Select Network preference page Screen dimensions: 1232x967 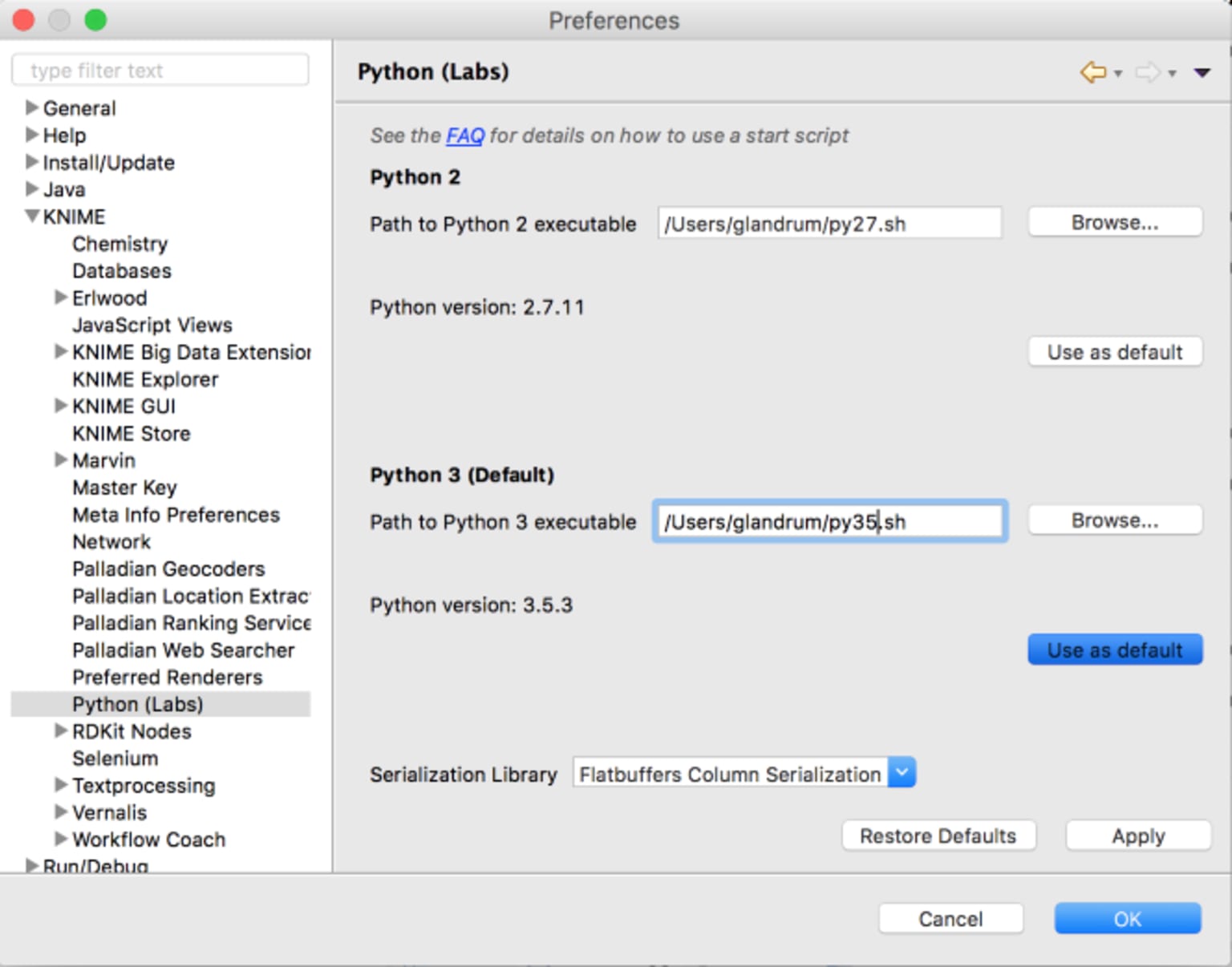tap(111, 541)
